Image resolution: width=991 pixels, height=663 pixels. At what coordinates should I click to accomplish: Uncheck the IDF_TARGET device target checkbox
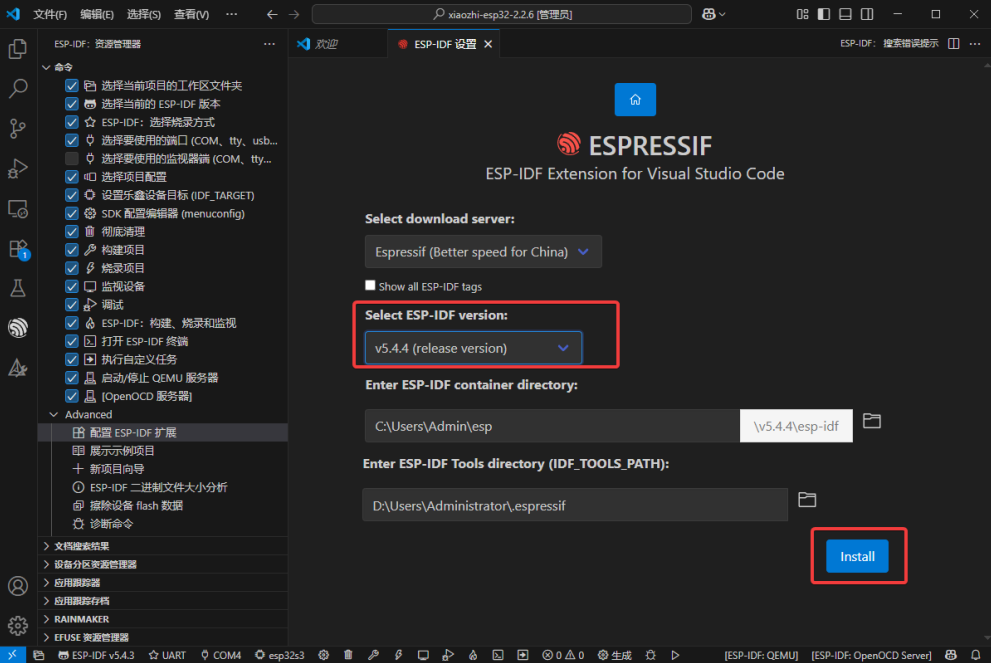(72, 195)
